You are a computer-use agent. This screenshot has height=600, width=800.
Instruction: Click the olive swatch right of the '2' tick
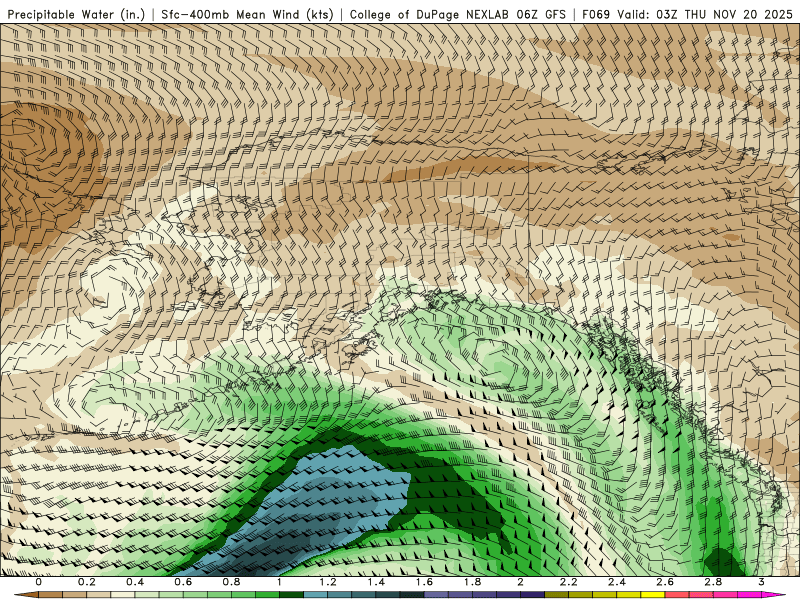point(557,594)
